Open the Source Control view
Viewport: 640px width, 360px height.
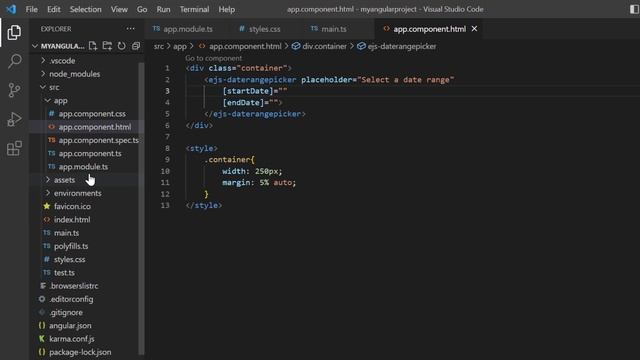coord(14,90)
